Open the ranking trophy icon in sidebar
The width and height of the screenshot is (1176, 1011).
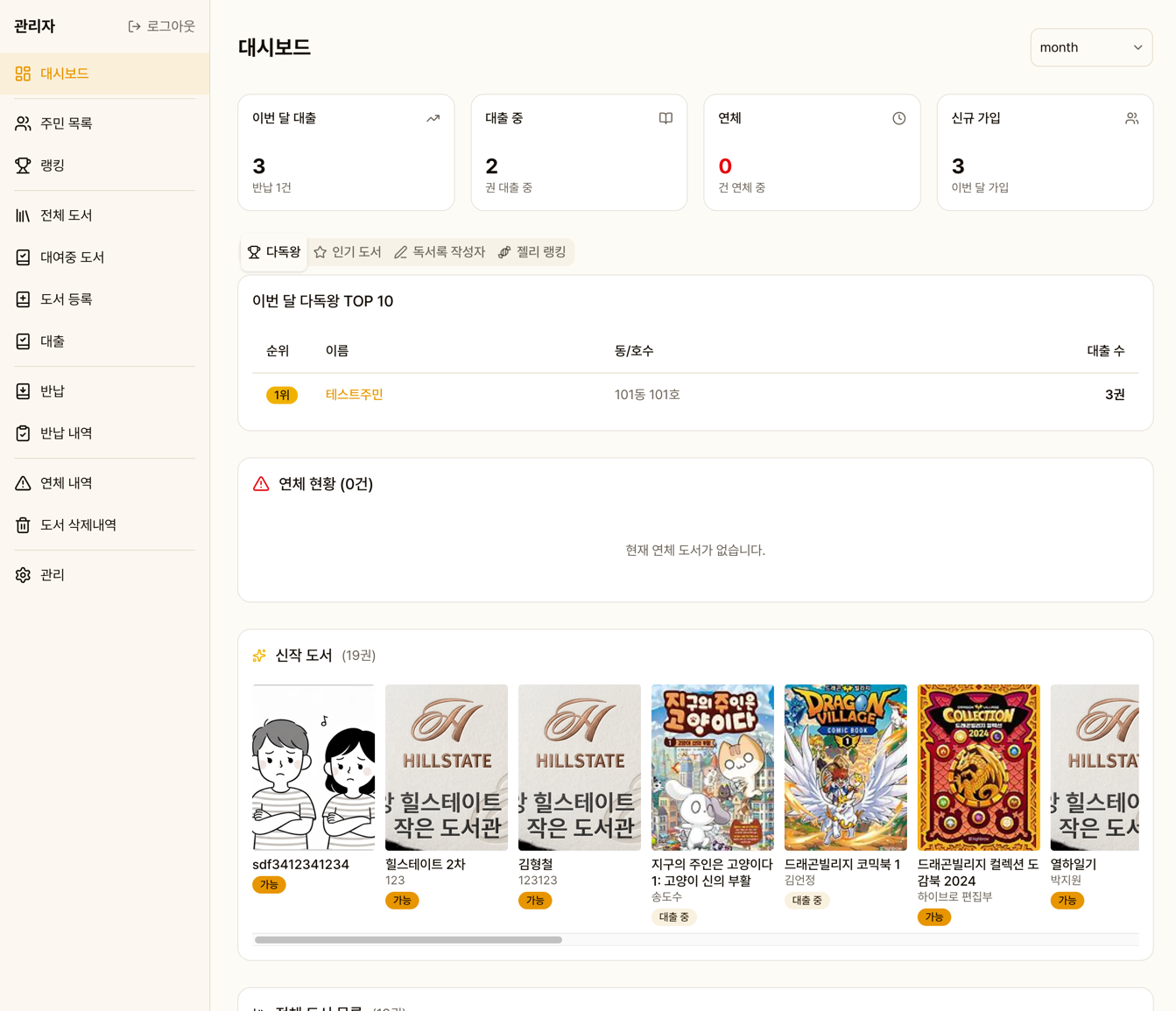(x=23, y=165)
